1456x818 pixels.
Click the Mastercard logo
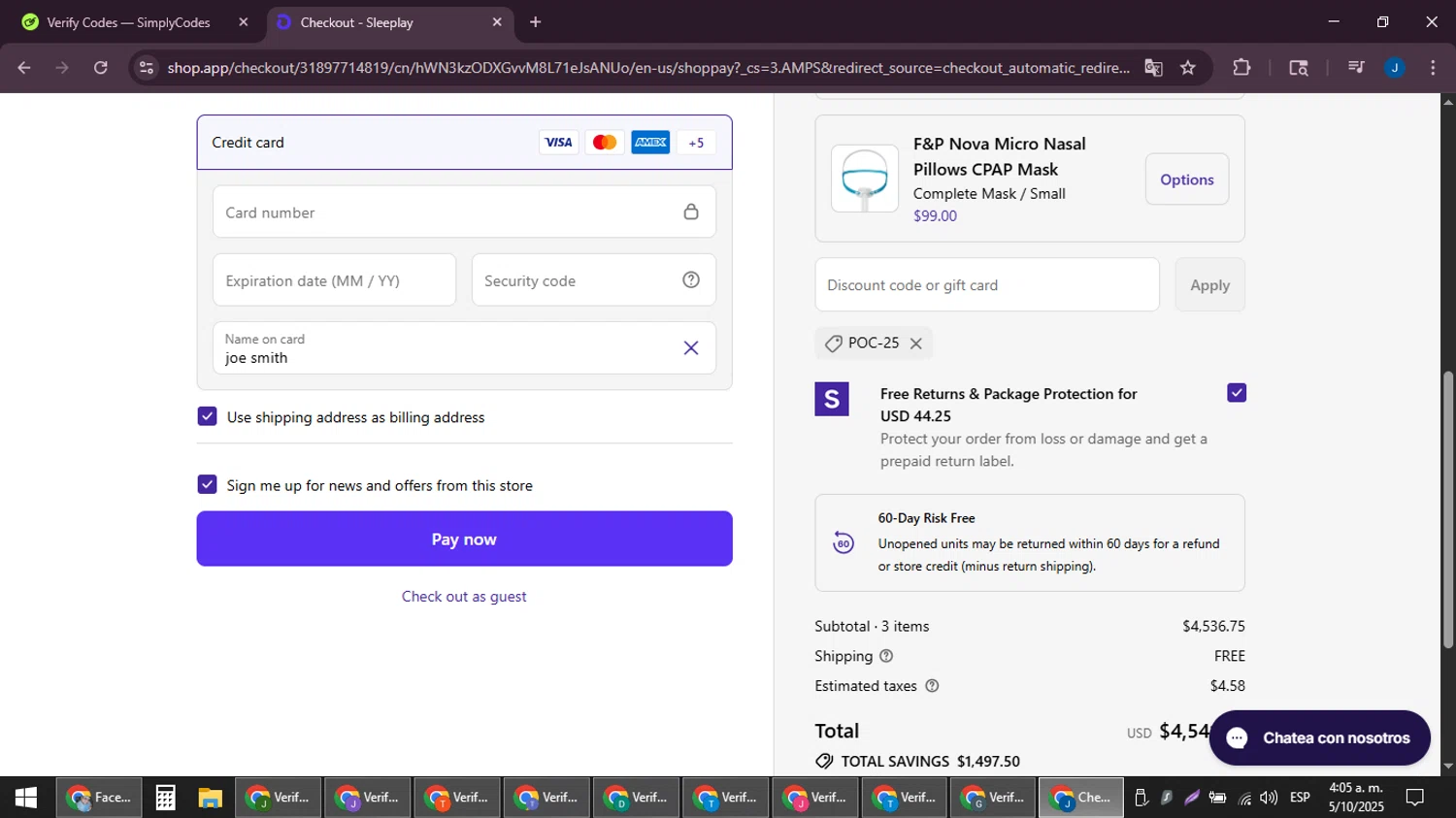coord(604,143)
